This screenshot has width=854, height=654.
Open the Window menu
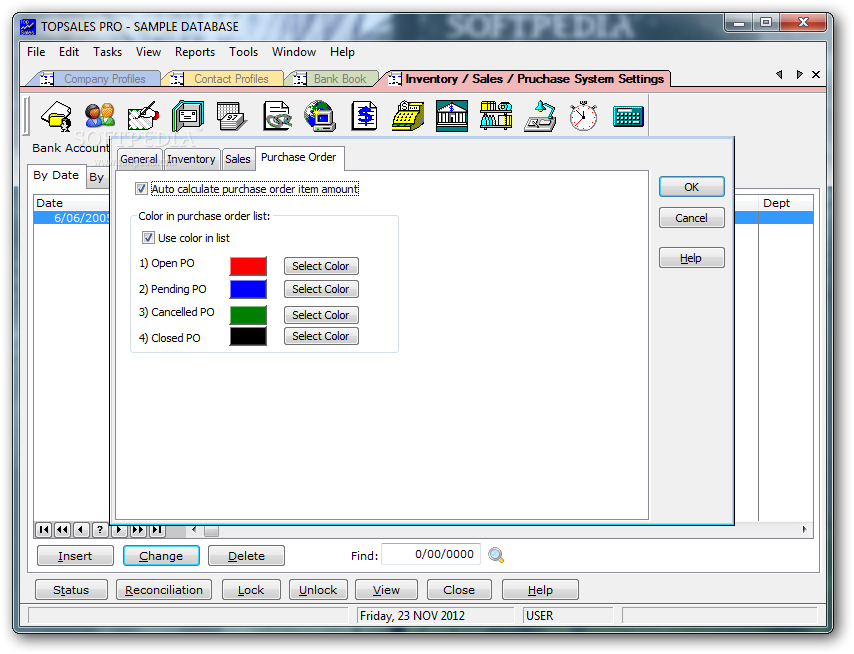pos(294,52)
